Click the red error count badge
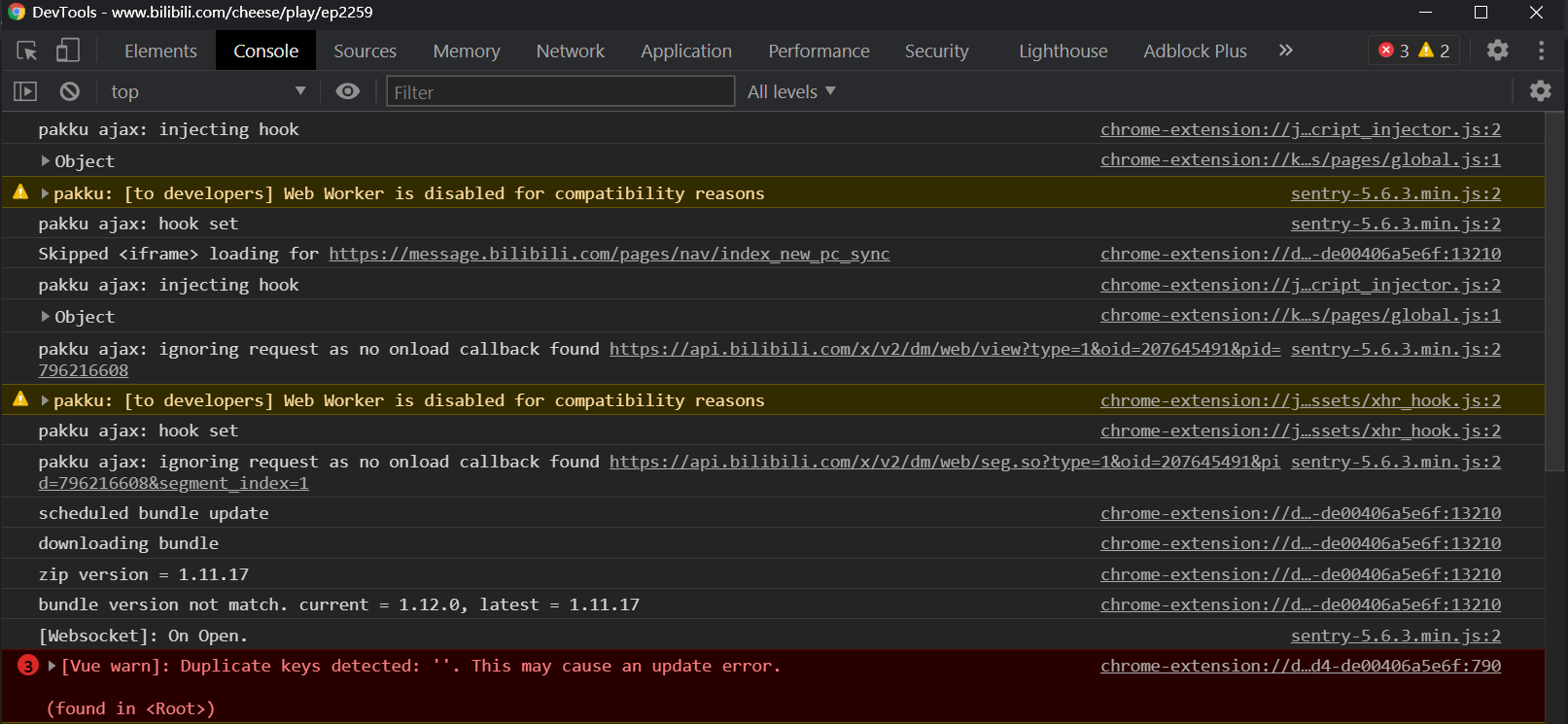Viewport: 1568px width, 724px height. pyautogui.click(x=1394, y=51)
